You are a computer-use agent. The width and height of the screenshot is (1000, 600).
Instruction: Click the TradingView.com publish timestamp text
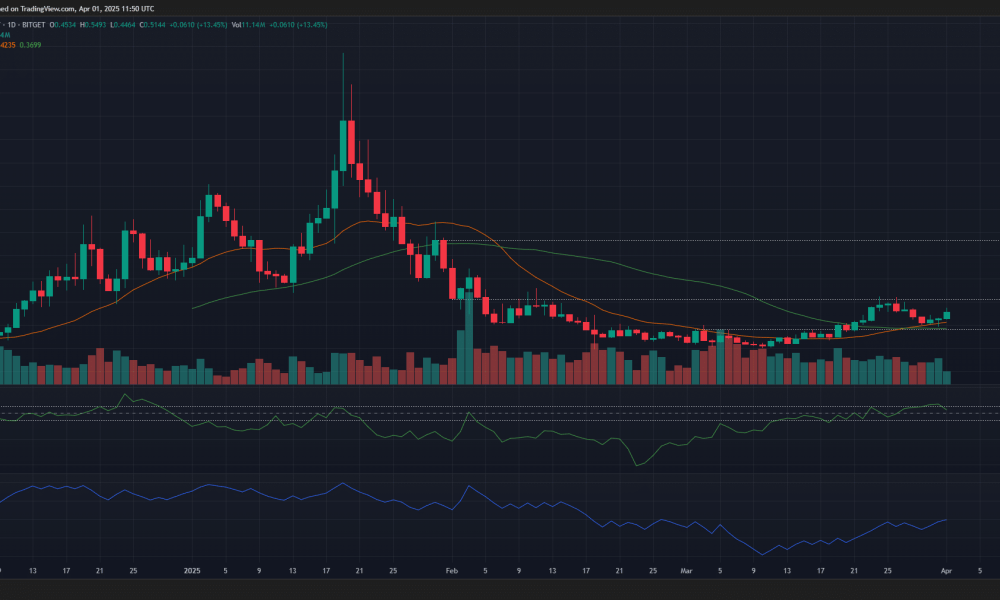77,9
